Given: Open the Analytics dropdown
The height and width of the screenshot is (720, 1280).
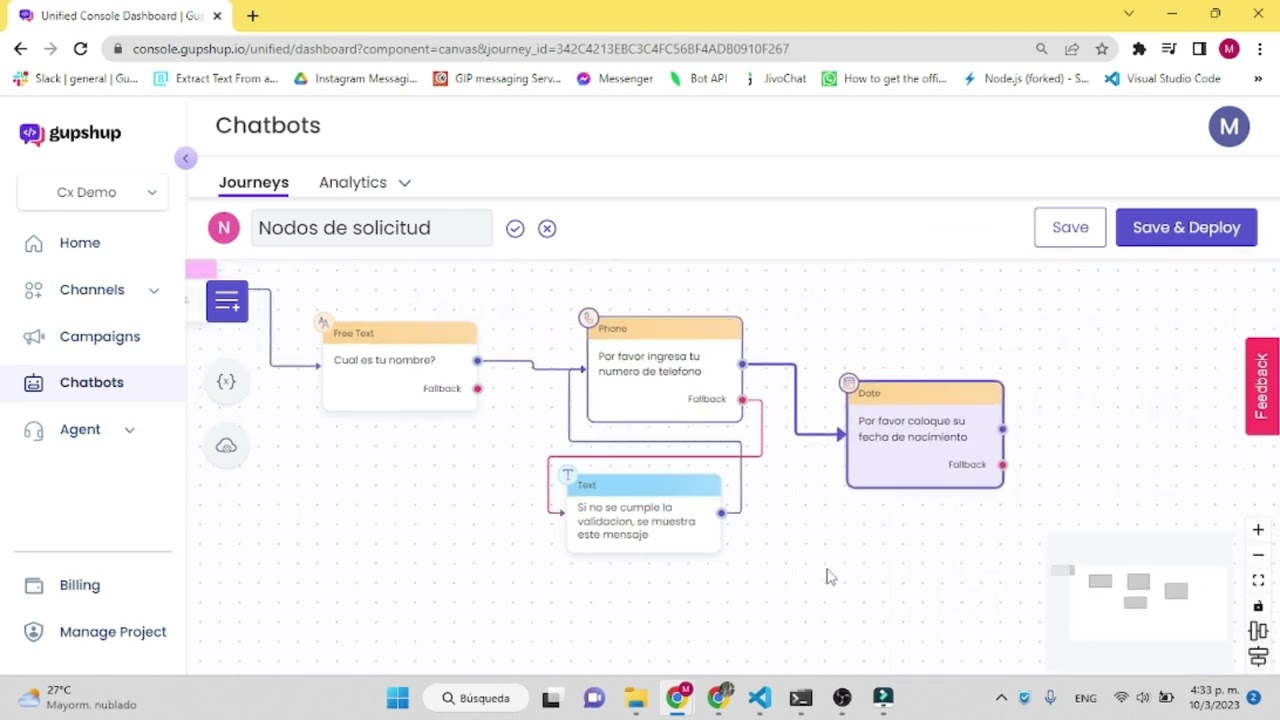Looking at the screenshot, I should coord(364,183).
